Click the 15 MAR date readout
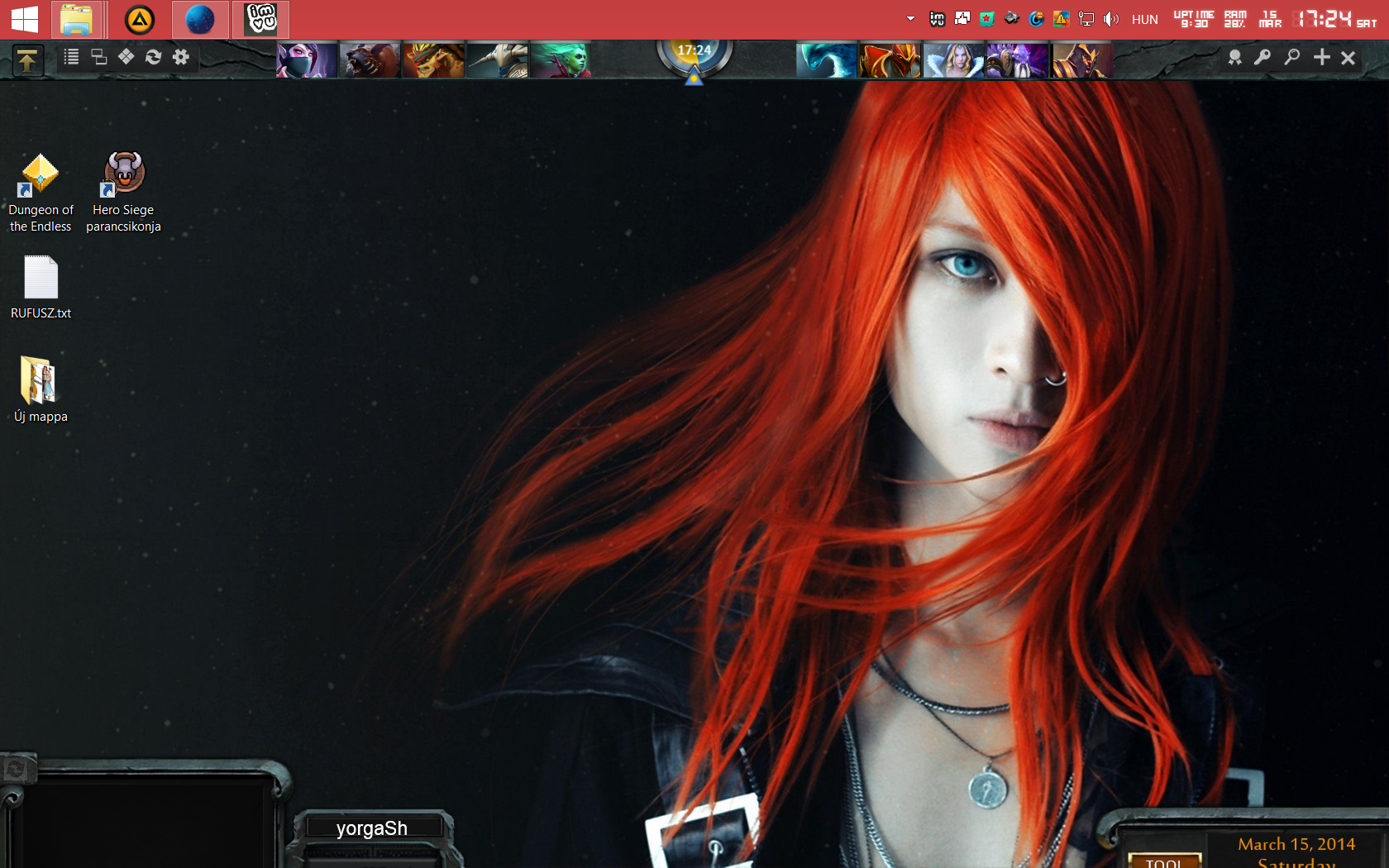The image size is (1389, 868). click(1270, 19)
